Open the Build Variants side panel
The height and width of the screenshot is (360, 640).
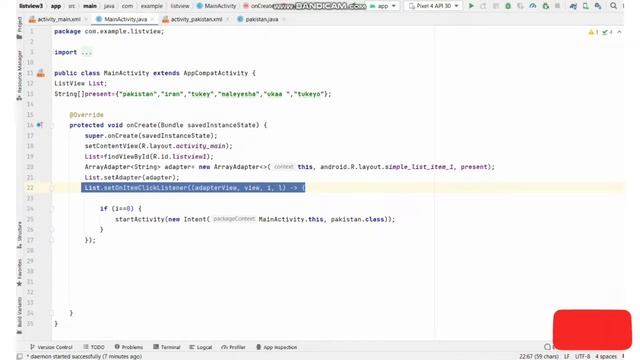coord(19,316)
